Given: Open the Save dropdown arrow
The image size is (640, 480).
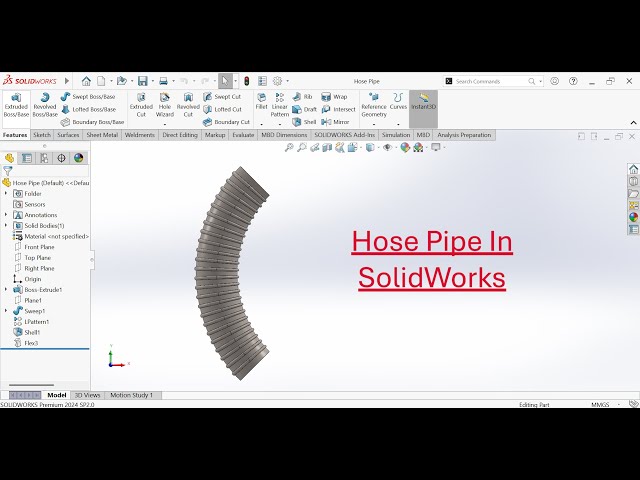Looking at the screenshot, I should 153,81.
